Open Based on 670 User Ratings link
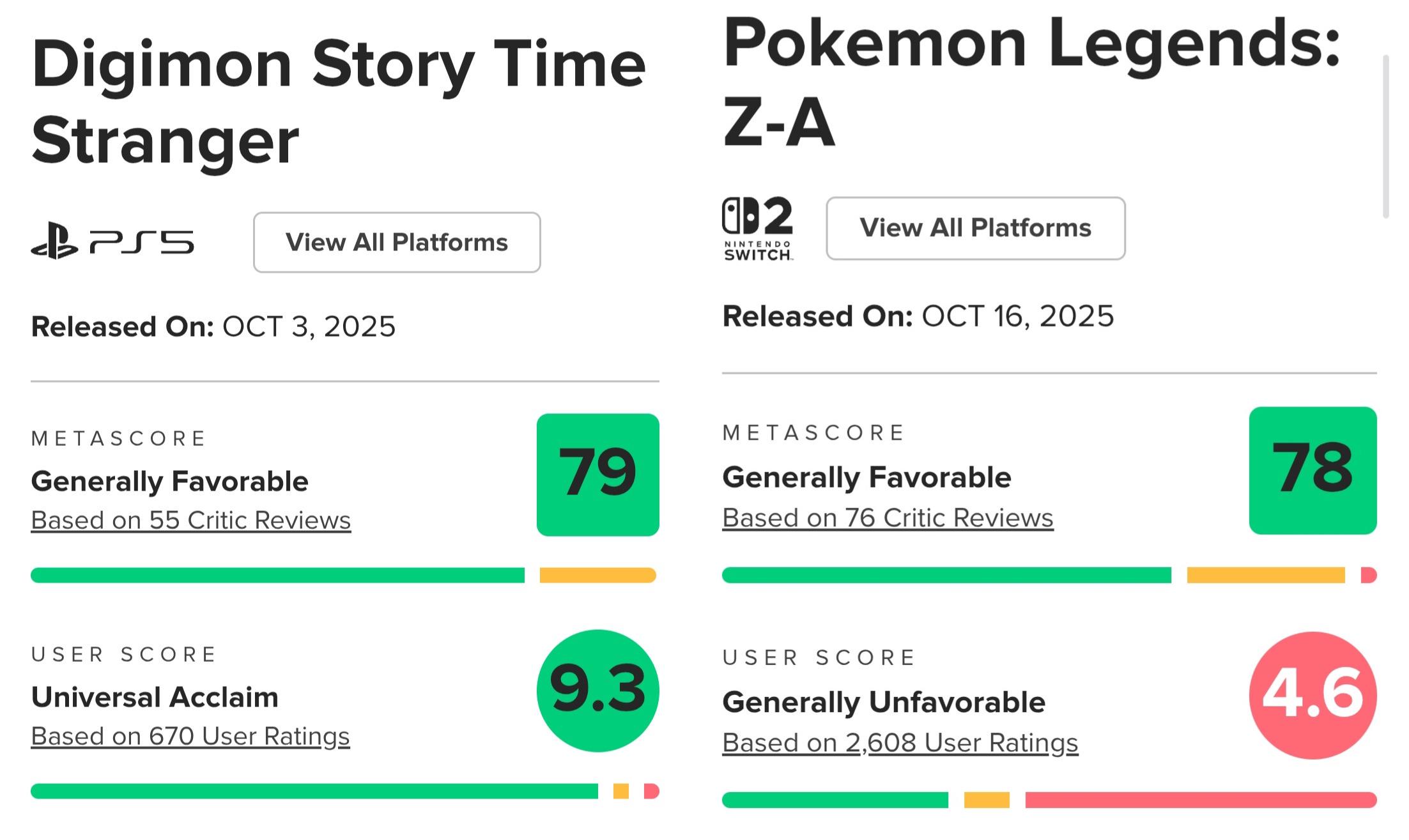Screen dimensions: 1409x840 coord(190,736)
